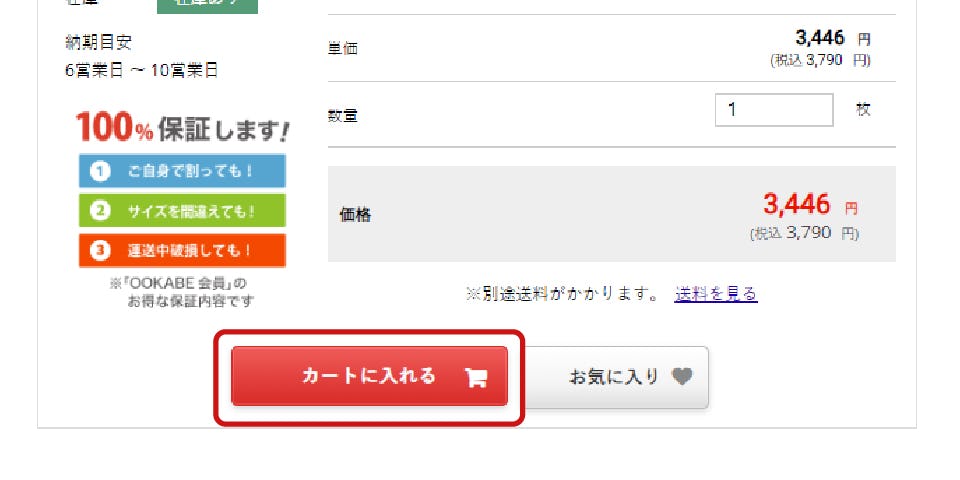960x480 pixels.
Task: Click the OOKABE会員 guarantee note text
Action: 181,293
